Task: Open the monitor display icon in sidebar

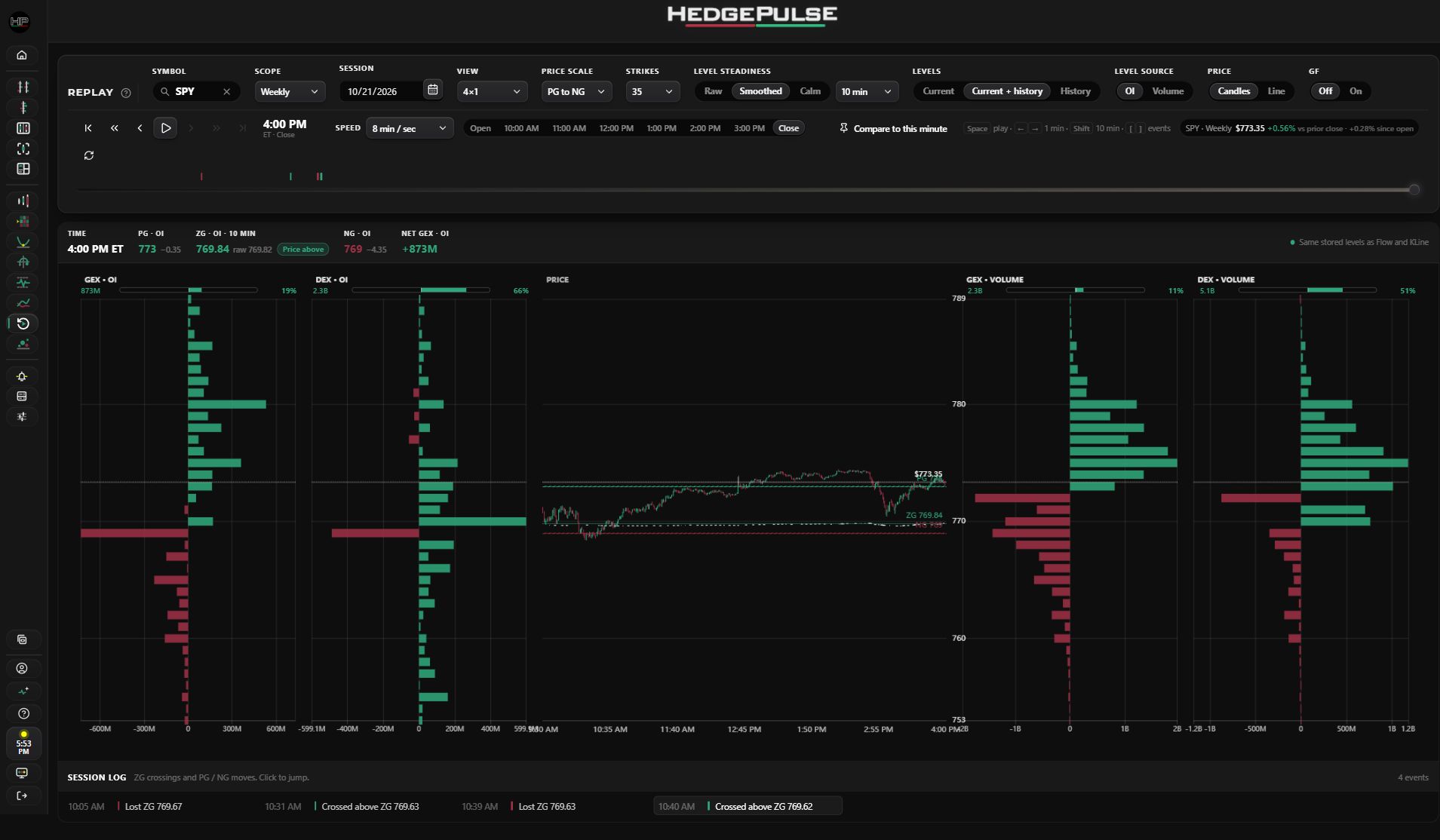Action: tap(22, 773)
